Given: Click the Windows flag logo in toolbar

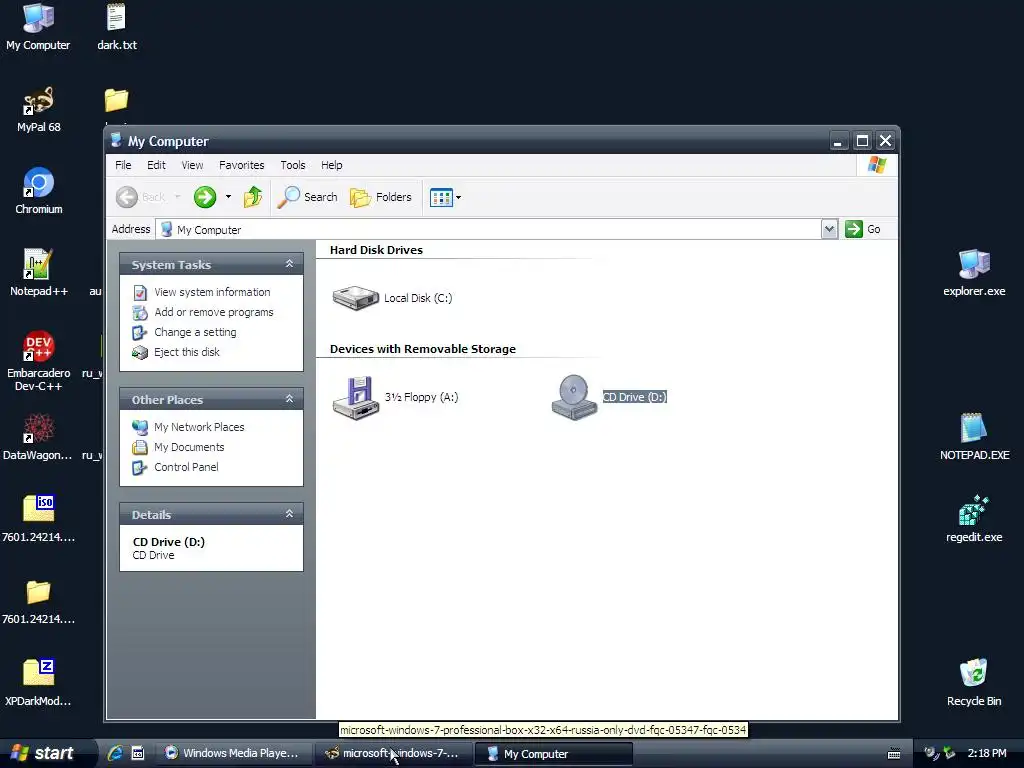Looking at the screenshot, I should tap(877, 165).
